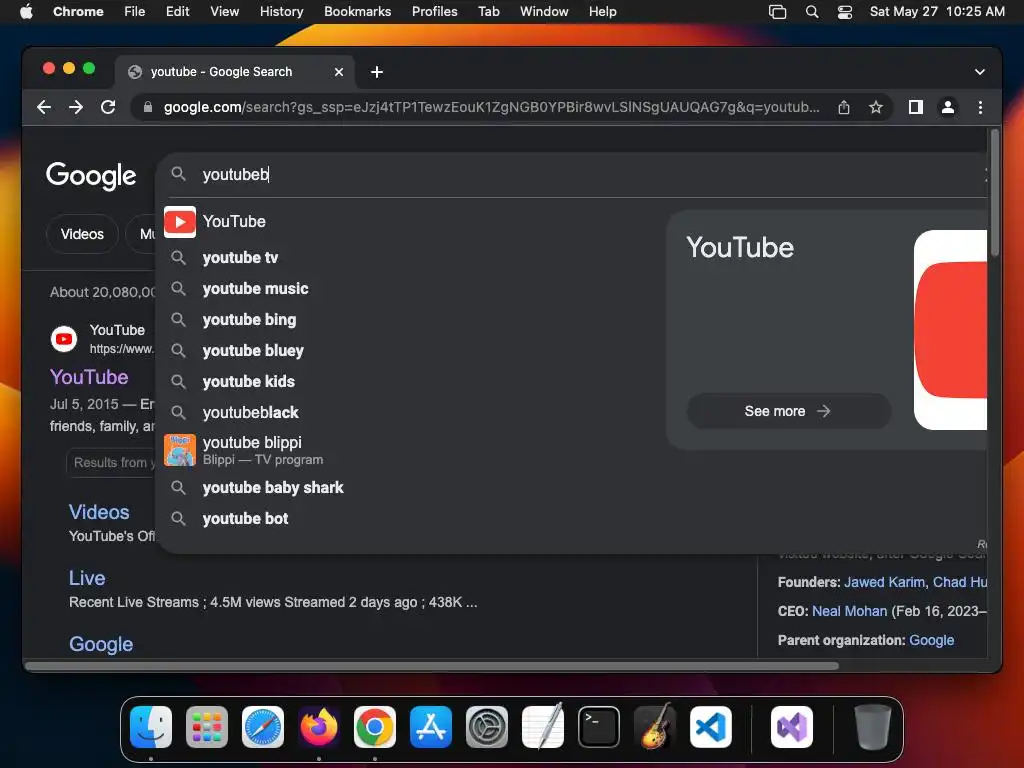Screen dimensions: 1024x768
Task: Go forward with arrow button
Action: pyautogui.click(x=76, y=107)
